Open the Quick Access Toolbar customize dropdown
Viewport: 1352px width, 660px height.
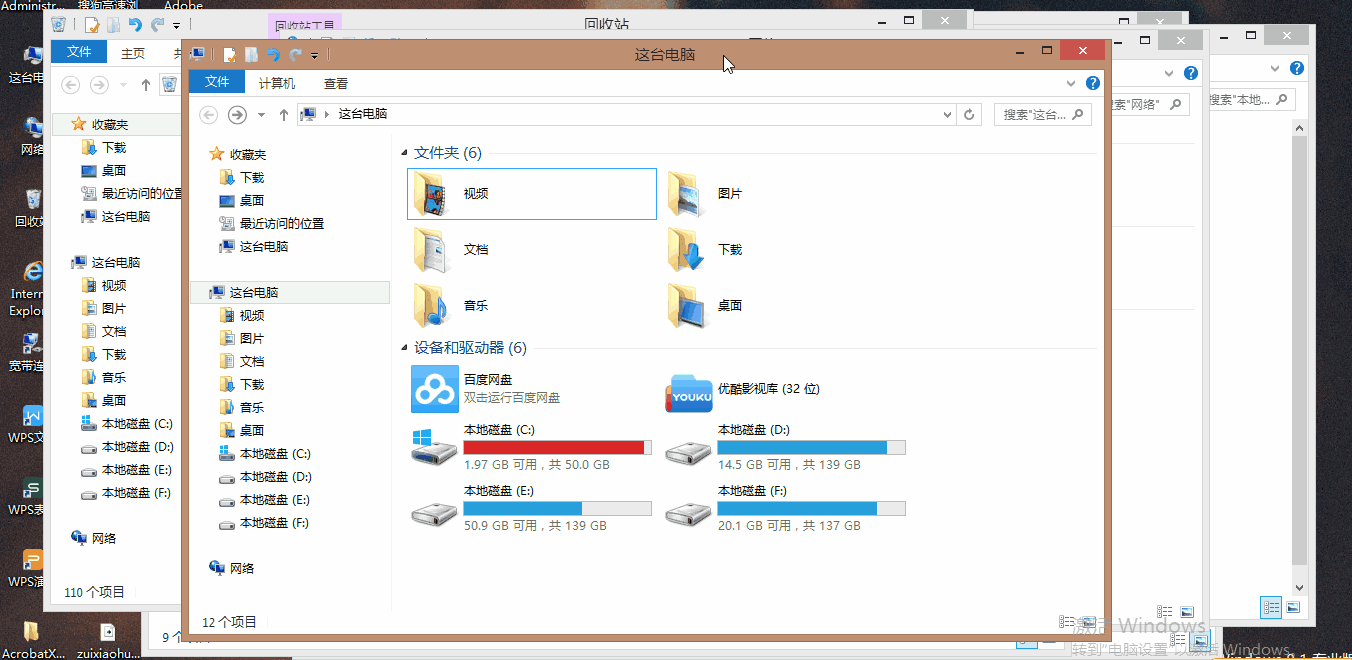[314, 55]
